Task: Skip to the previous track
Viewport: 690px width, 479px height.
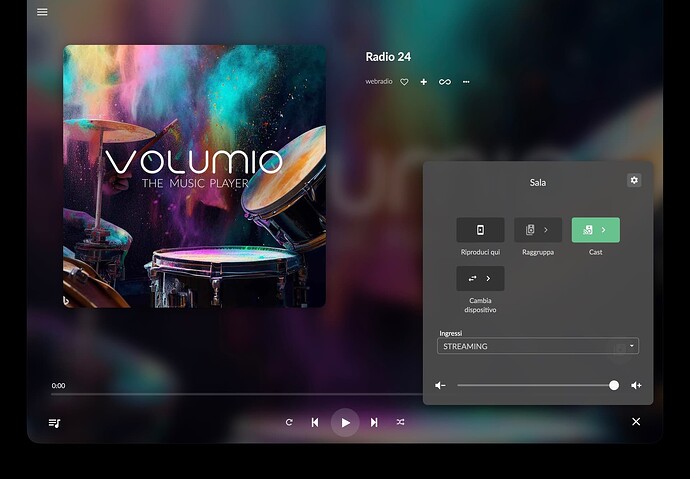Action: pos(315,422)
